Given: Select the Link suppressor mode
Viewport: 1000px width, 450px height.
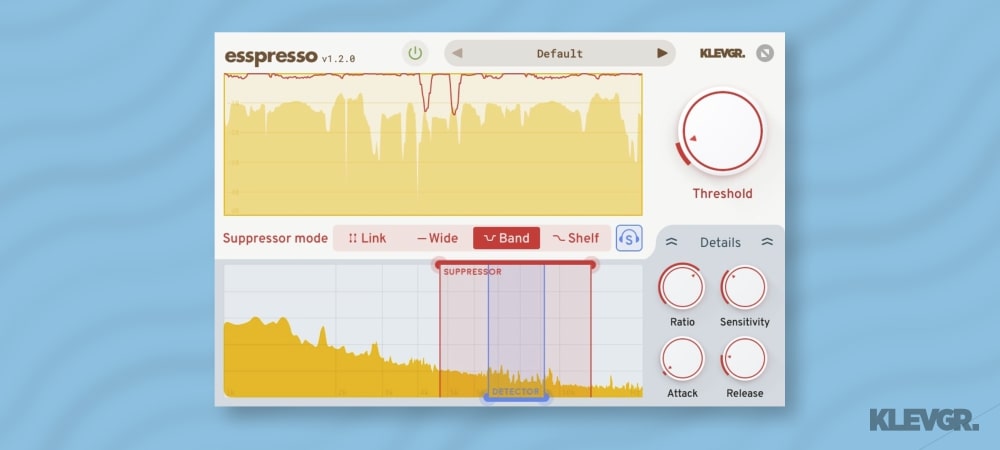Looking at the screenshot, I should (367, 238).
